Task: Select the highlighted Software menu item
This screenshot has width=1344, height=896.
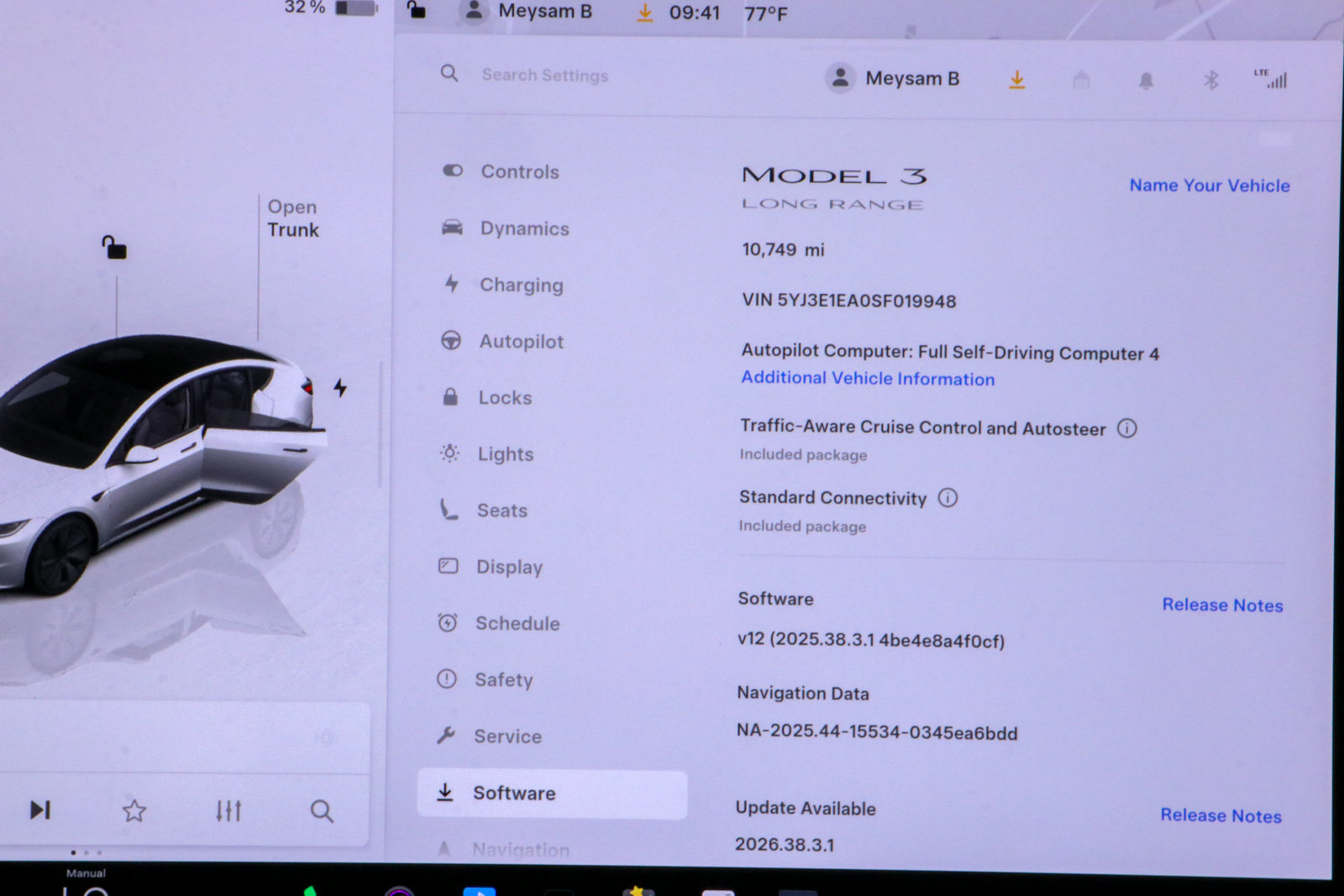Action: point(552,794)
